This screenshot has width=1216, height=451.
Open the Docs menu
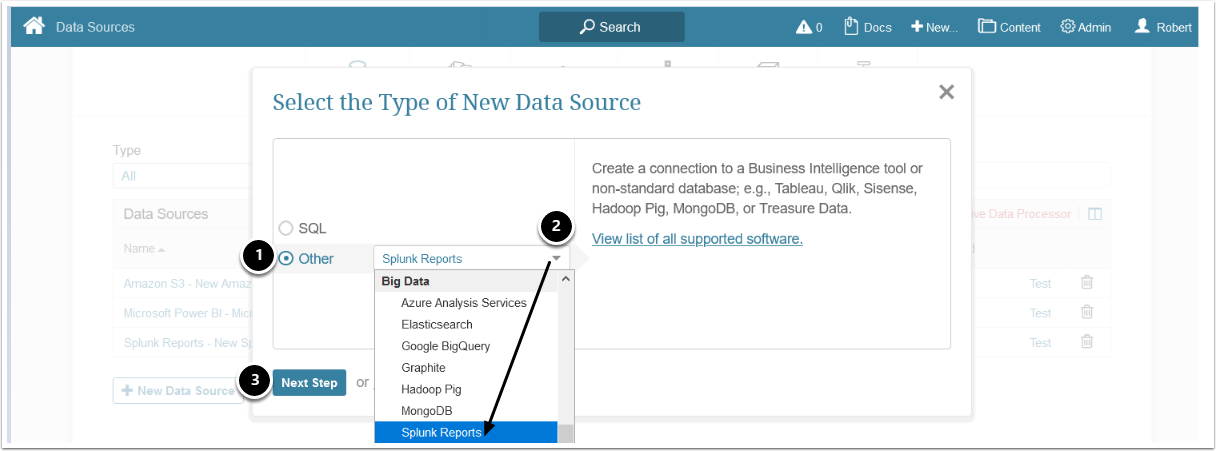(868, 27)
